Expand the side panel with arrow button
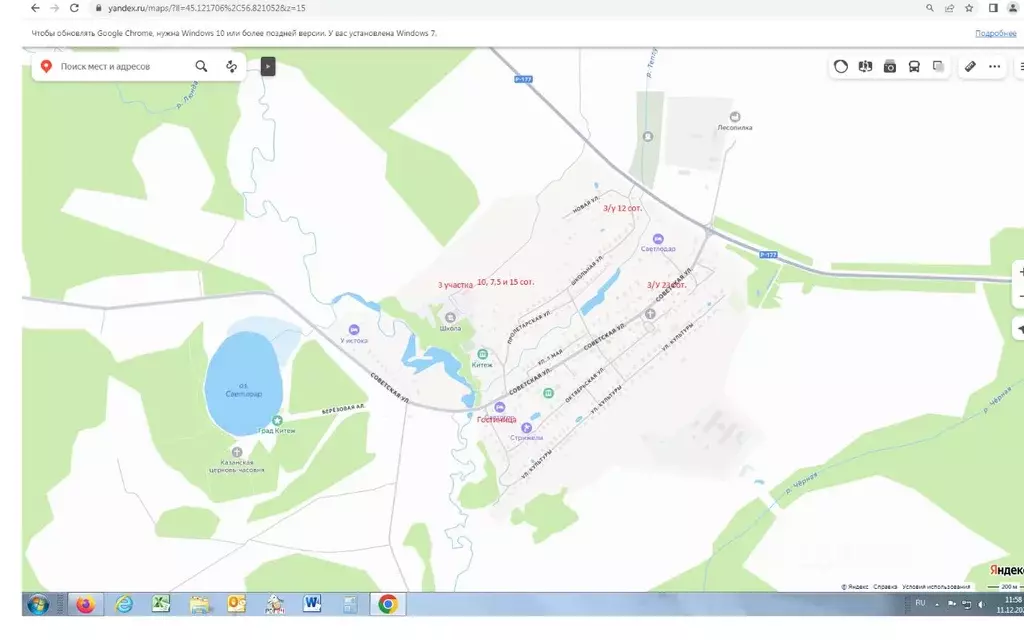 click(x=268, y=66)
